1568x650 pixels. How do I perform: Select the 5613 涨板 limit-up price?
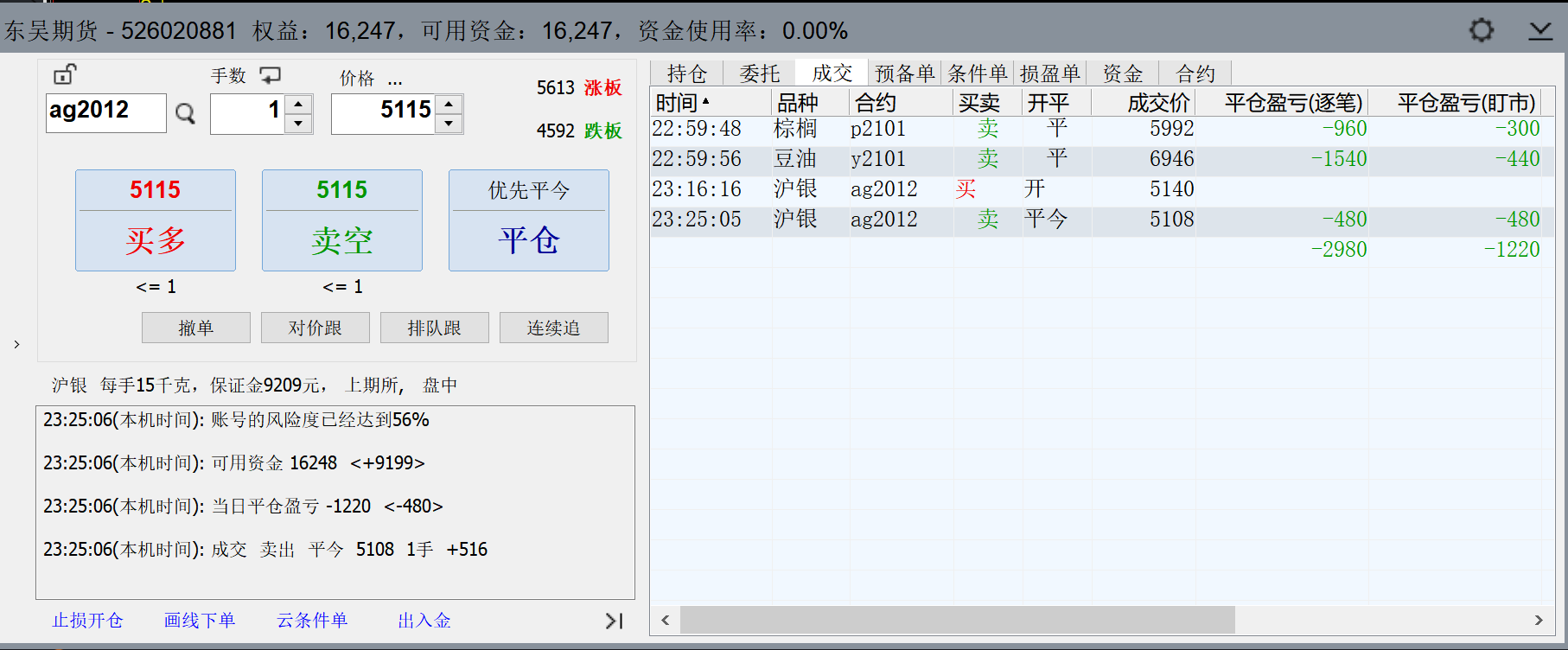(x=579, y=88)
